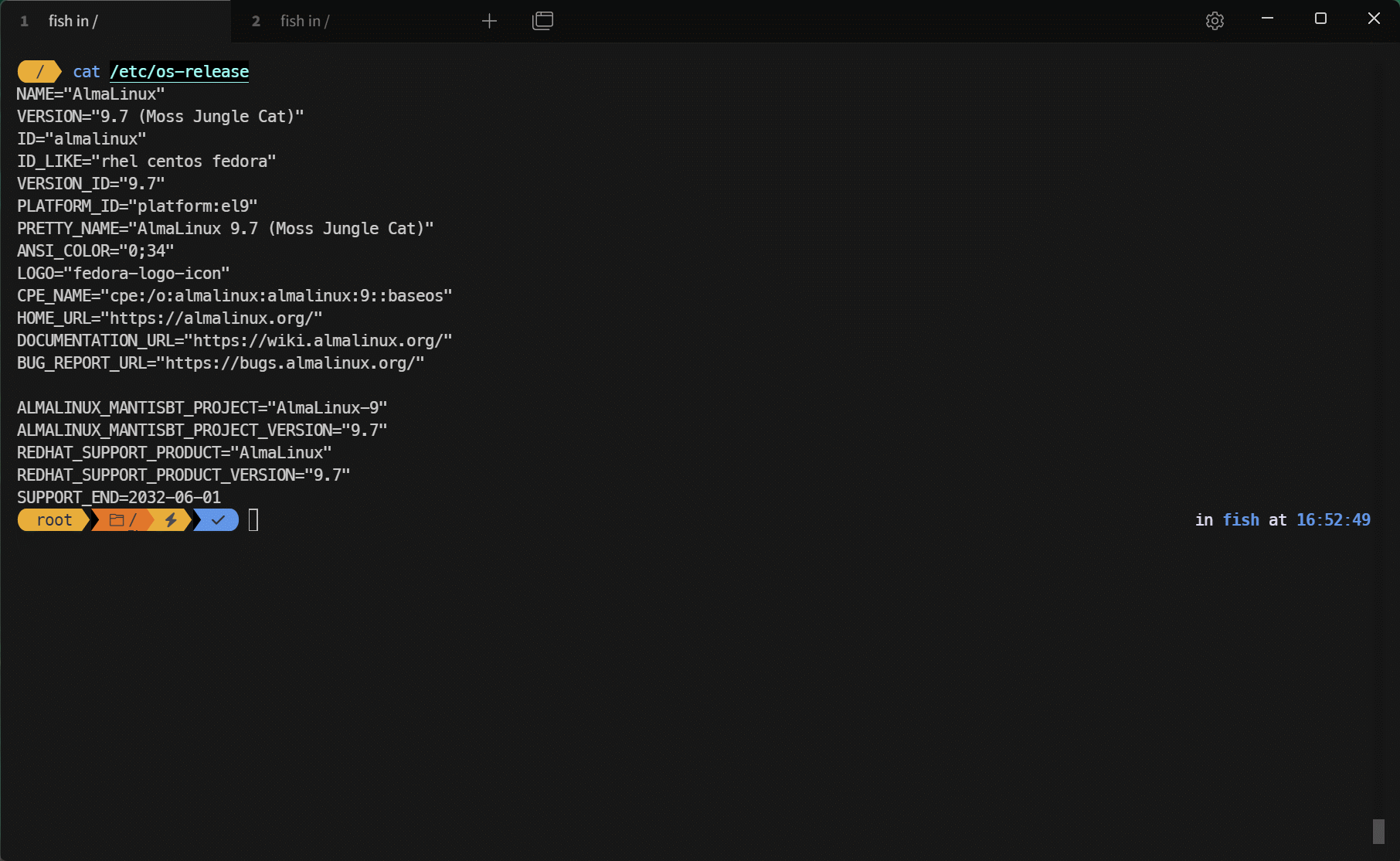Open a new tab with plus button

(489, 21)
